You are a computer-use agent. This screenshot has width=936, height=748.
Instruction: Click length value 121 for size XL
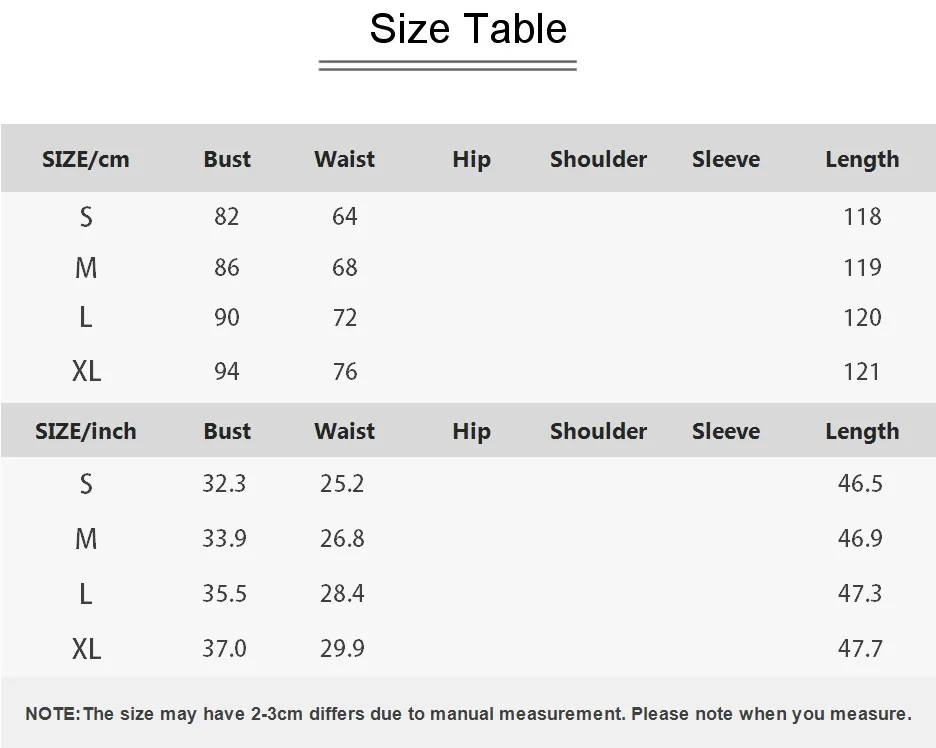[861, 372]
